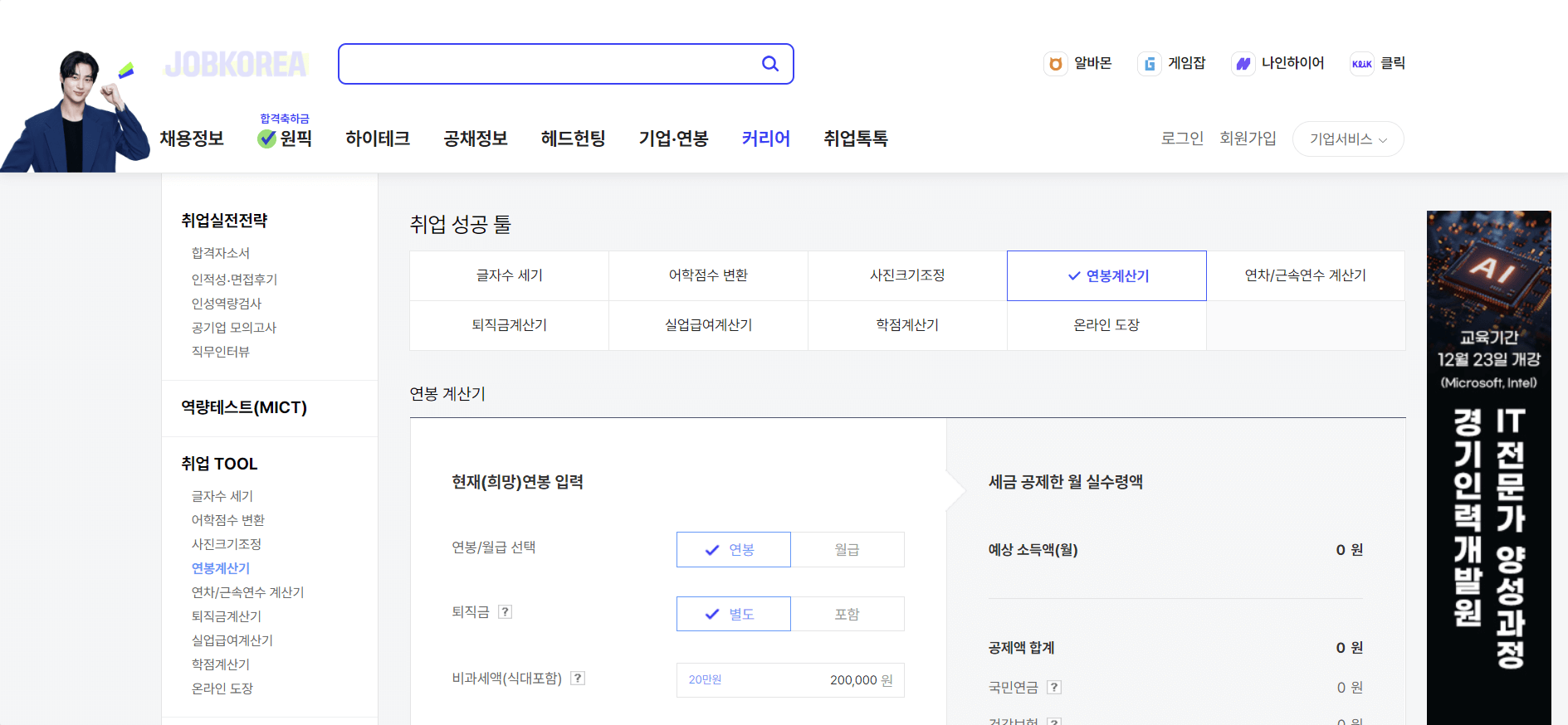Open 공기업 모의고사 in the sidebar
1568x725 pixels.
tap(234, 328)
